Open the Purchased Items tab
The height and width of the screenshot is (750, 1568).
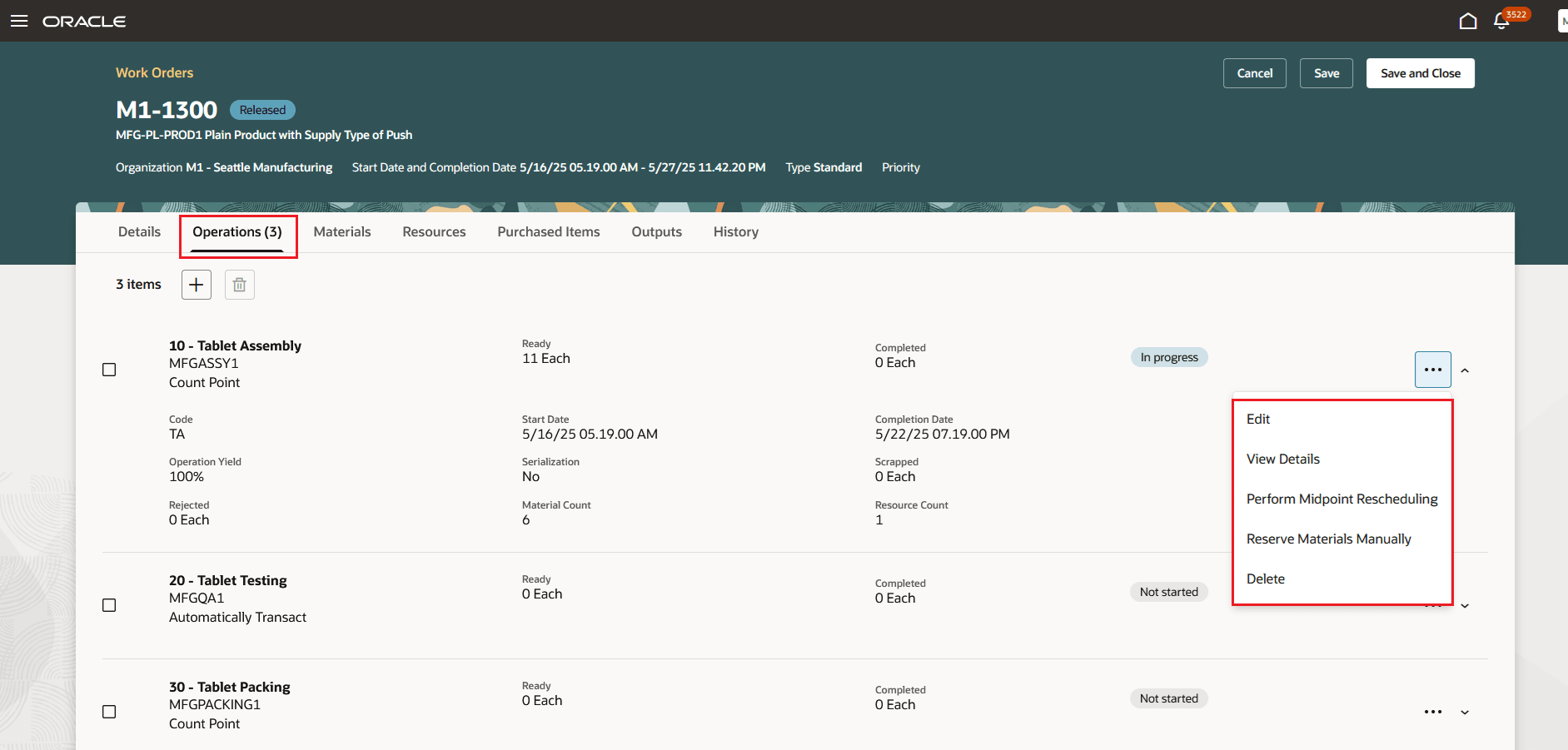click(x=549, y=232)
